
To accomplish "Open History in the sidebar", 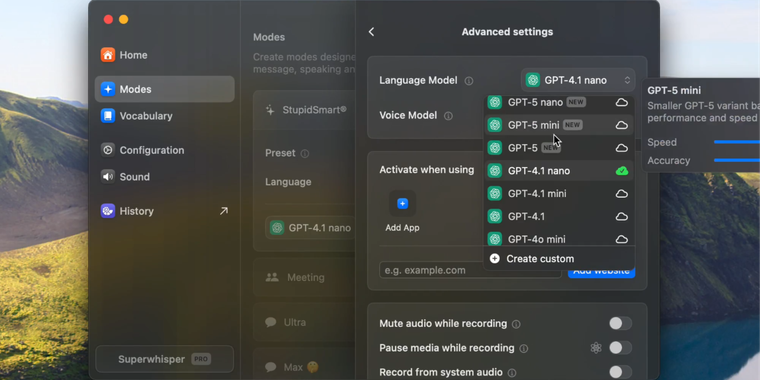I will (x=164, y=211).
